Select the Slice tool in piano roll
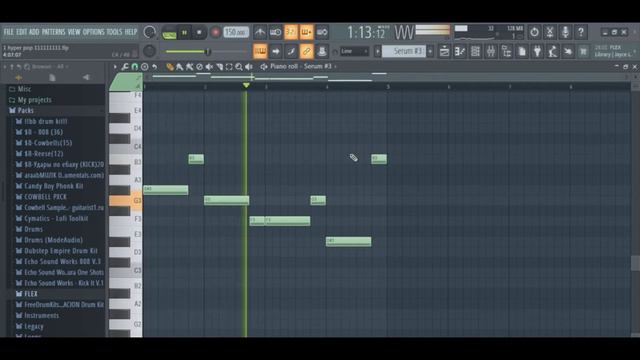Image resolution: width=640 pixels, height=360 pixels. coord(219,67)
